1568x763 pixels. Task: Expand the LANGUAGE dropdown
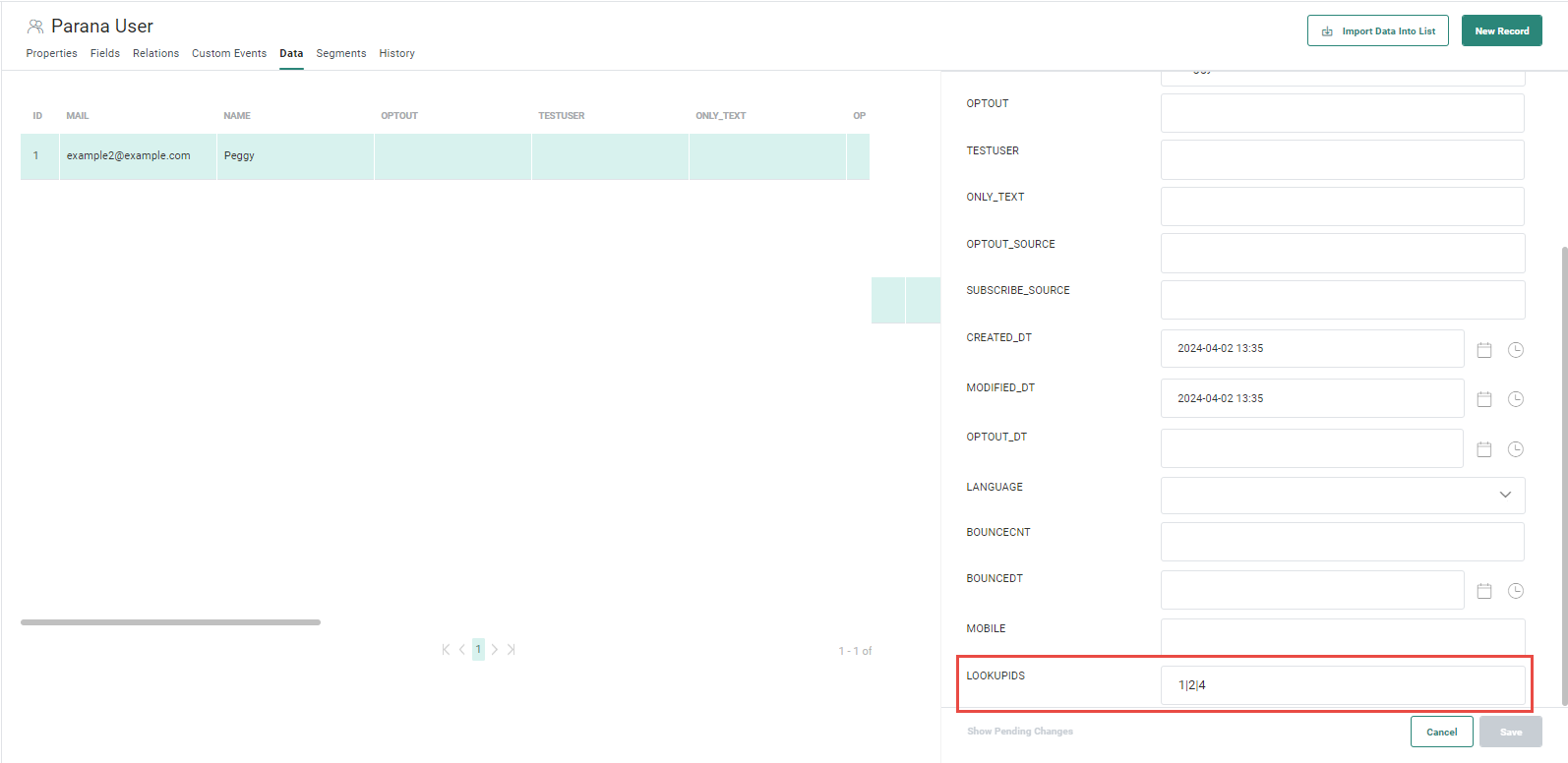click(x=1504, y=495)
